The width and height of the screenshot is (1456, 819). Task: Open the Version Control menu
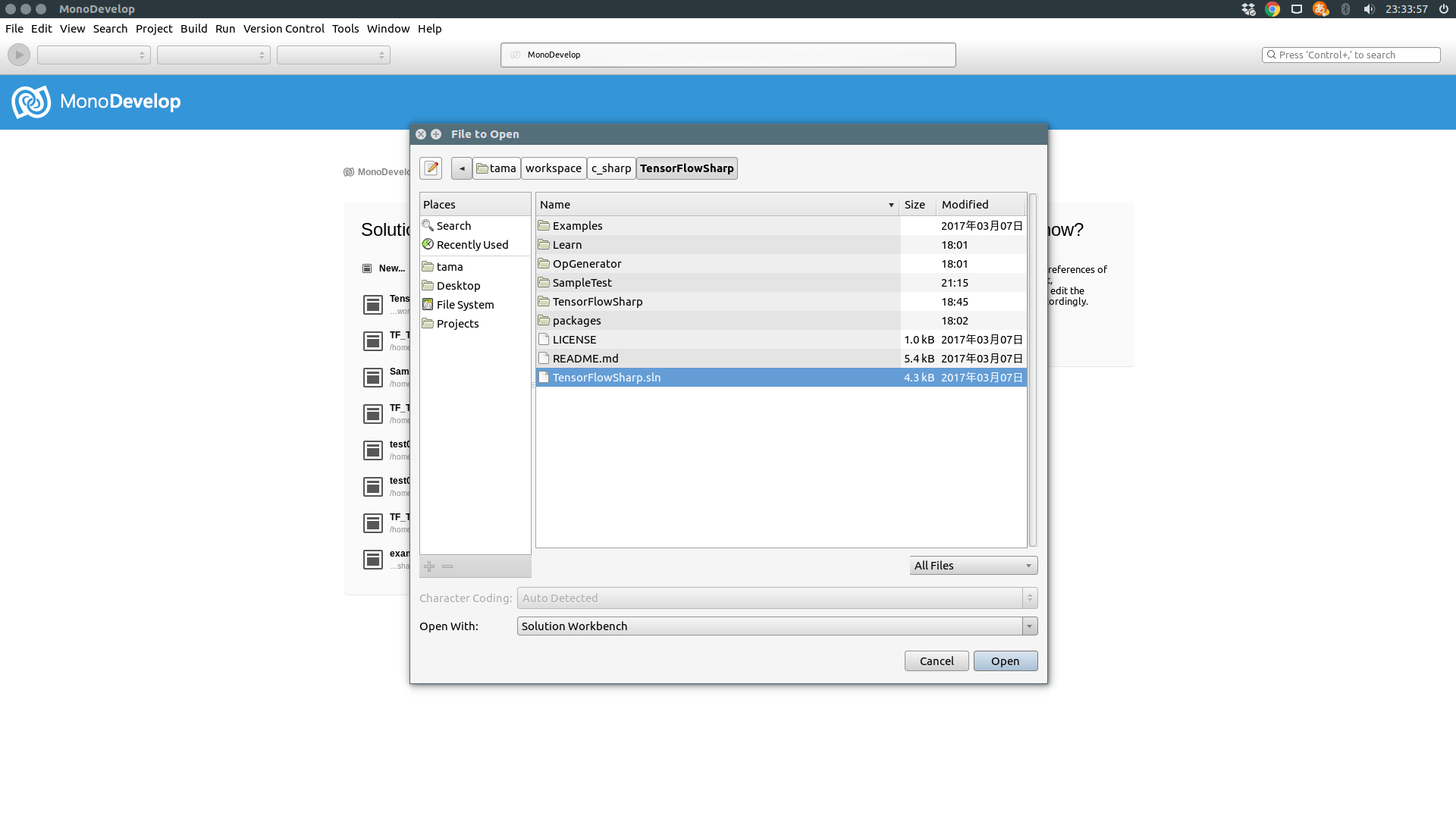(x=284, y=29)
